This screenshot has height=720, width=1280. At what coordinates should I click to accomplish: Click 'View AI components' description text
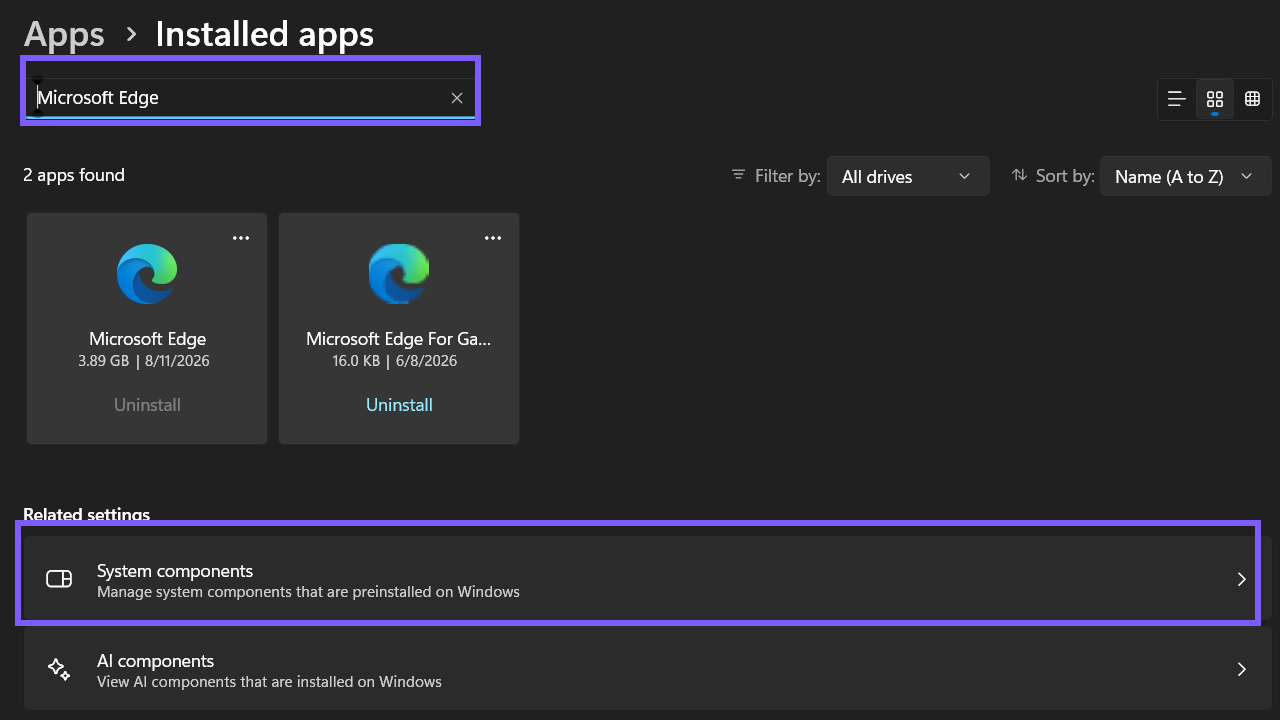(x=269, y=682)
